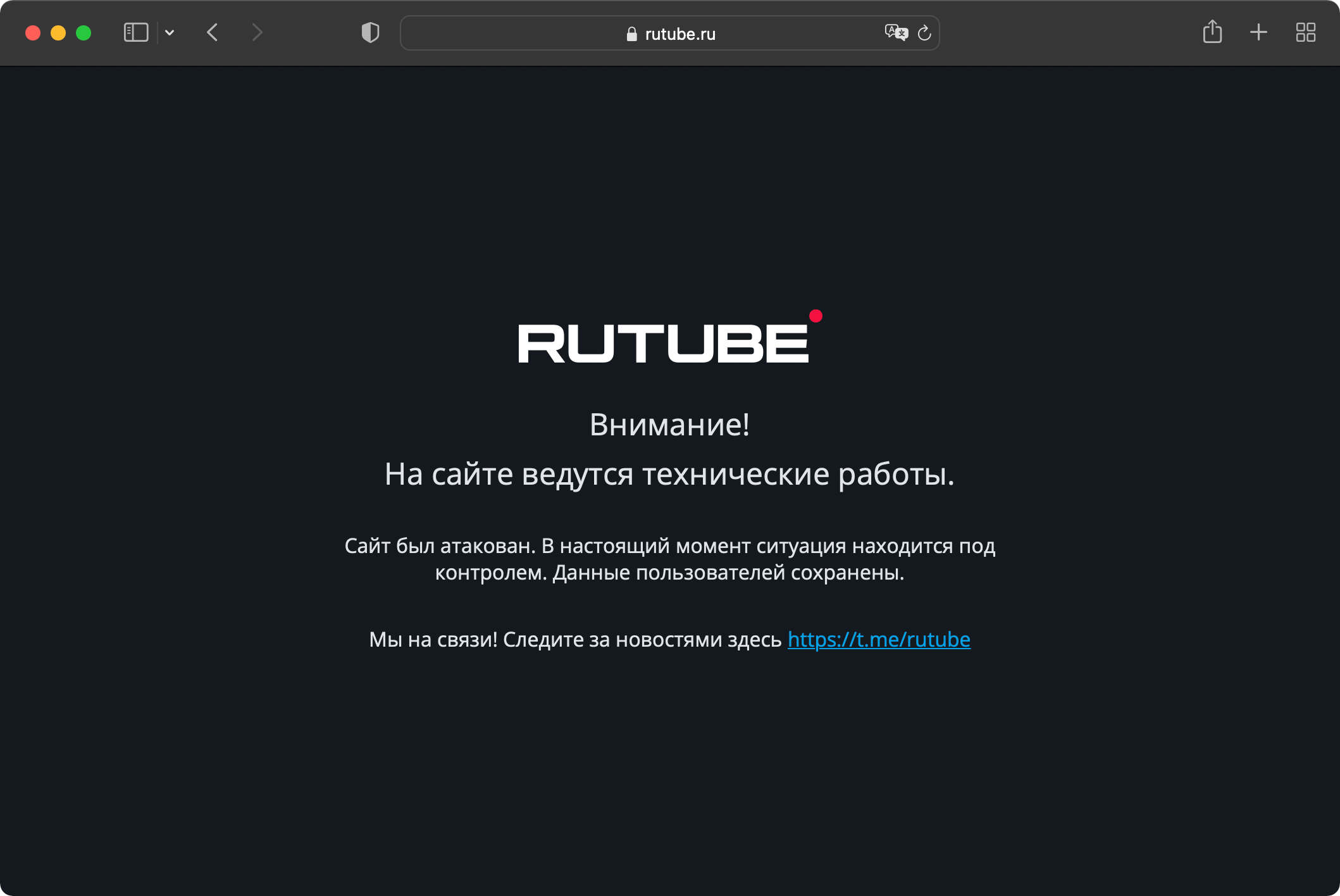Go forward to the next page
Image resolution: width=1340 pixels, height=896 pixels.
tap(257, 32)
